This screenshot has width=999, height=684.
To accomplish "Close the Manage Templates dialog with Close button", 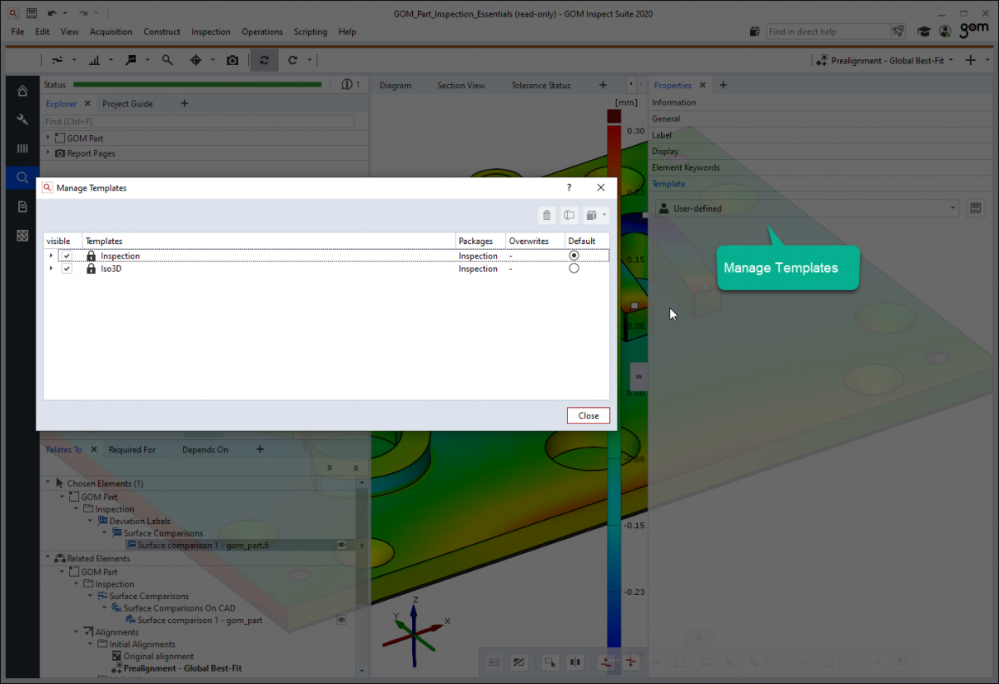I will click(x=588, y=416).
